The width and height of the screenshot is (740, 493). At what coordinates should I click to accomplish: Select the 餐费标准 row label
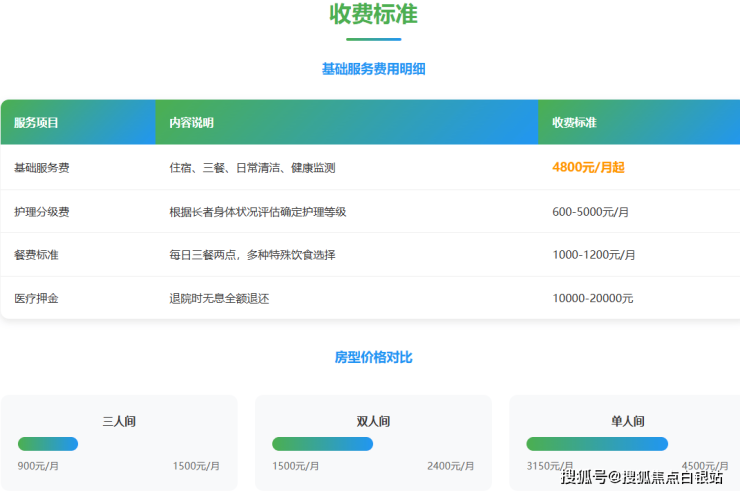coord(36,255)
